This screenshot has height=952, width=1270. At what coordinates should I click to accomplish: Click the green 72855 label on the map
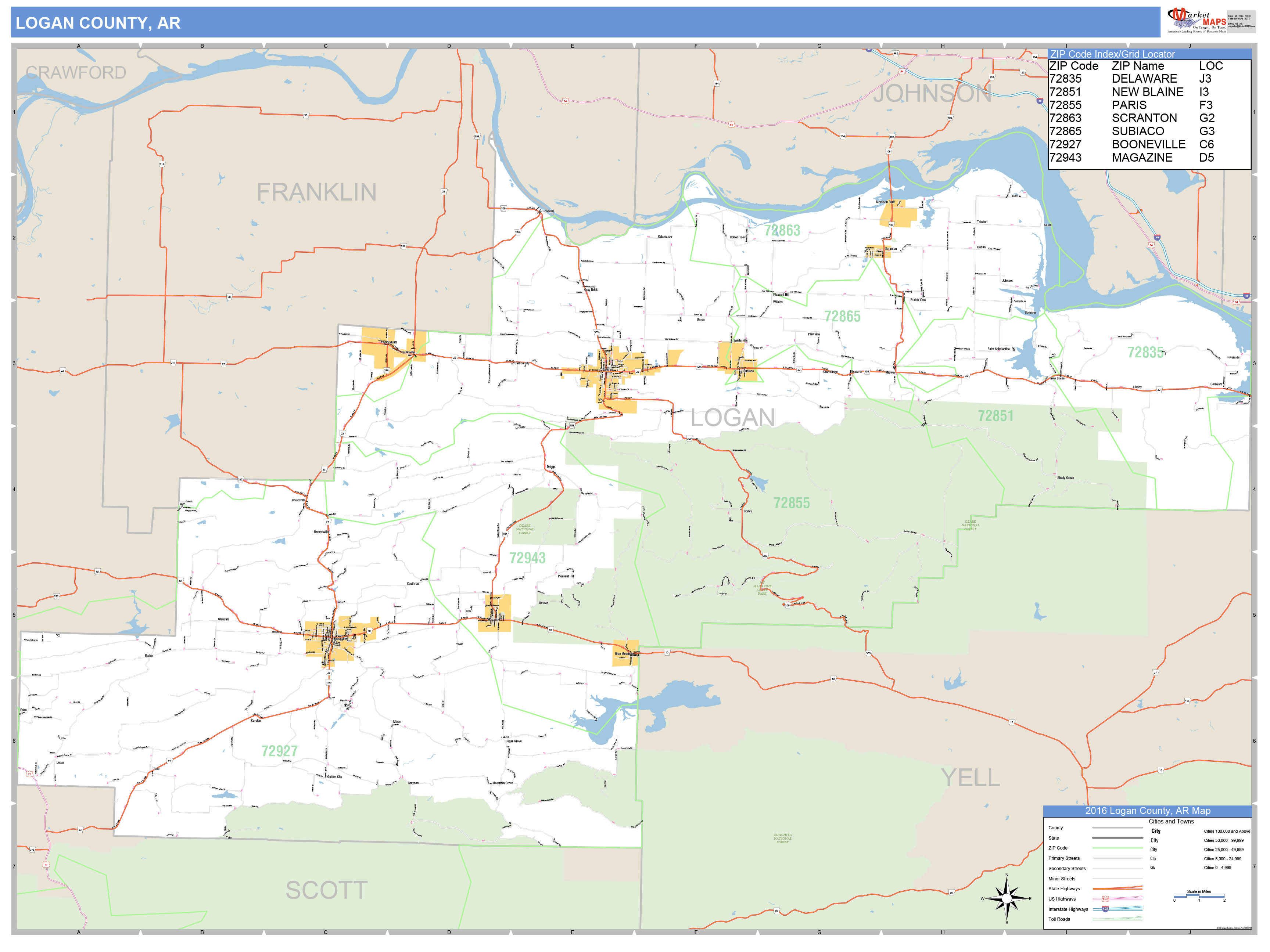coord(792,503)
